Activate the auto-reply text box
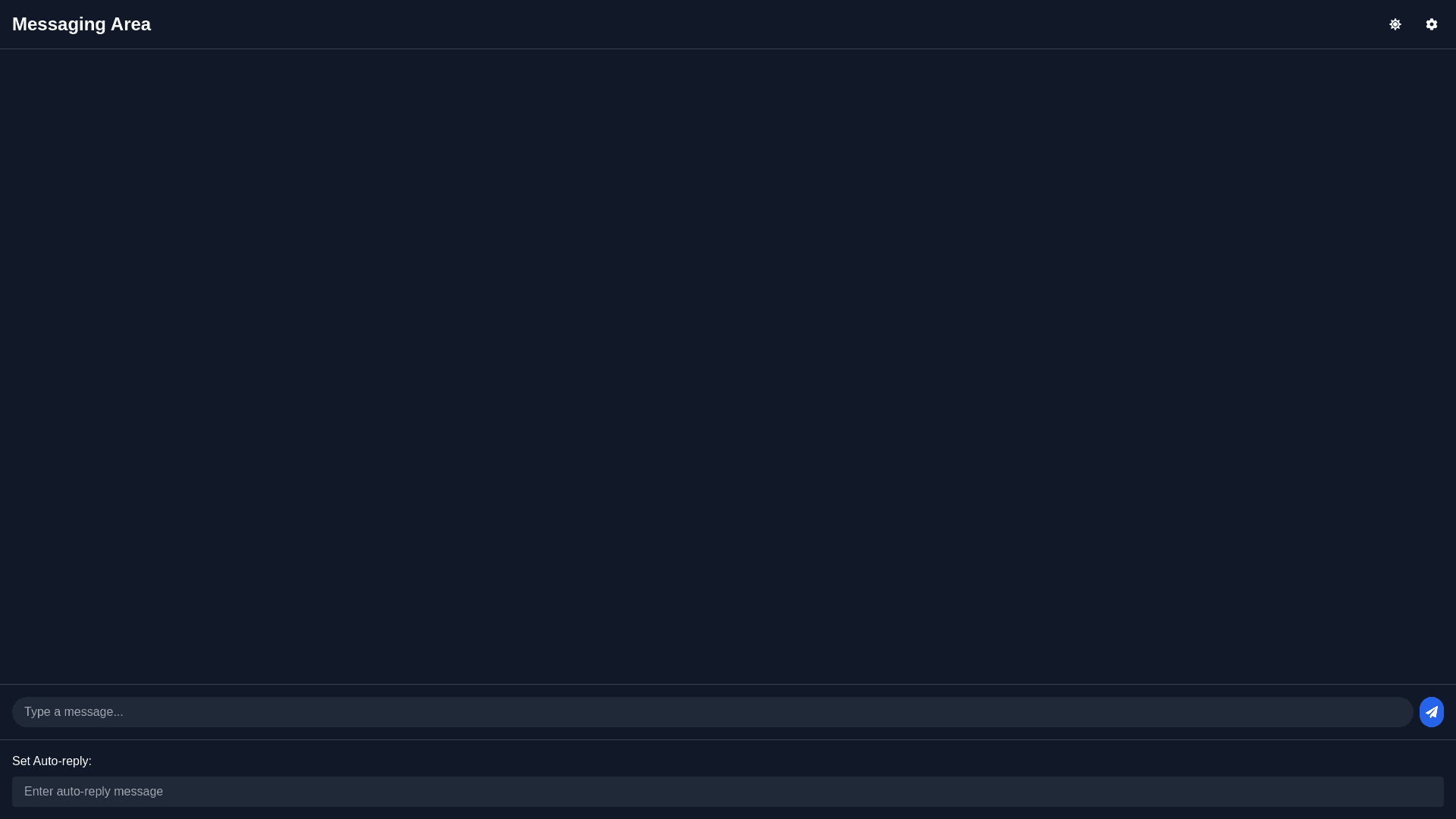Viewport: 1456px width, 819px height. click(728, 792)
